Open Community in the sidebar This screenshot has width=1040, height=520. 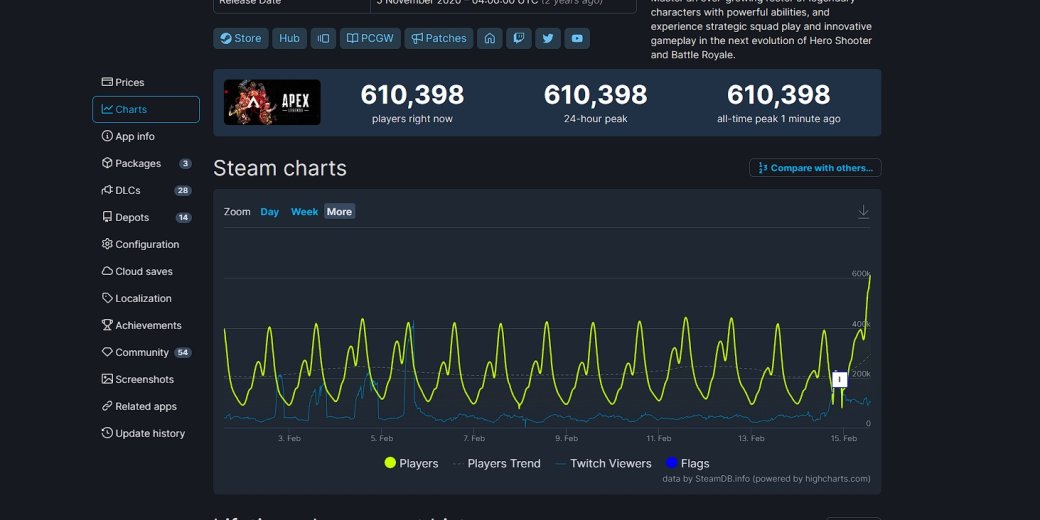[146, 353]
